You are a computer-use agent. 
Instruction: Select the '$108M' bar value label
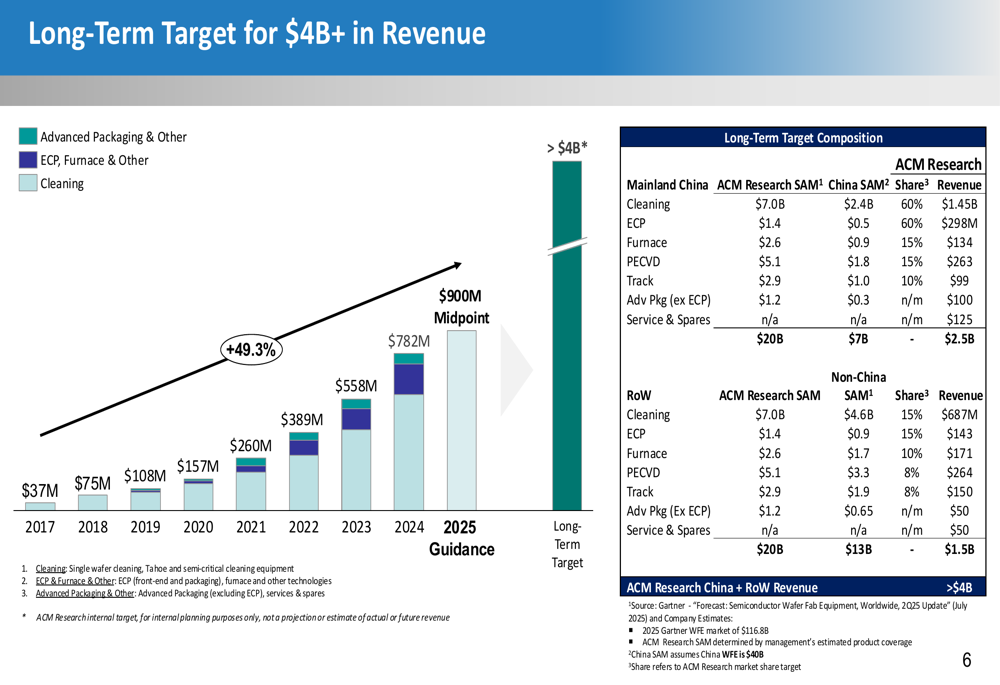tap(145, 476)
